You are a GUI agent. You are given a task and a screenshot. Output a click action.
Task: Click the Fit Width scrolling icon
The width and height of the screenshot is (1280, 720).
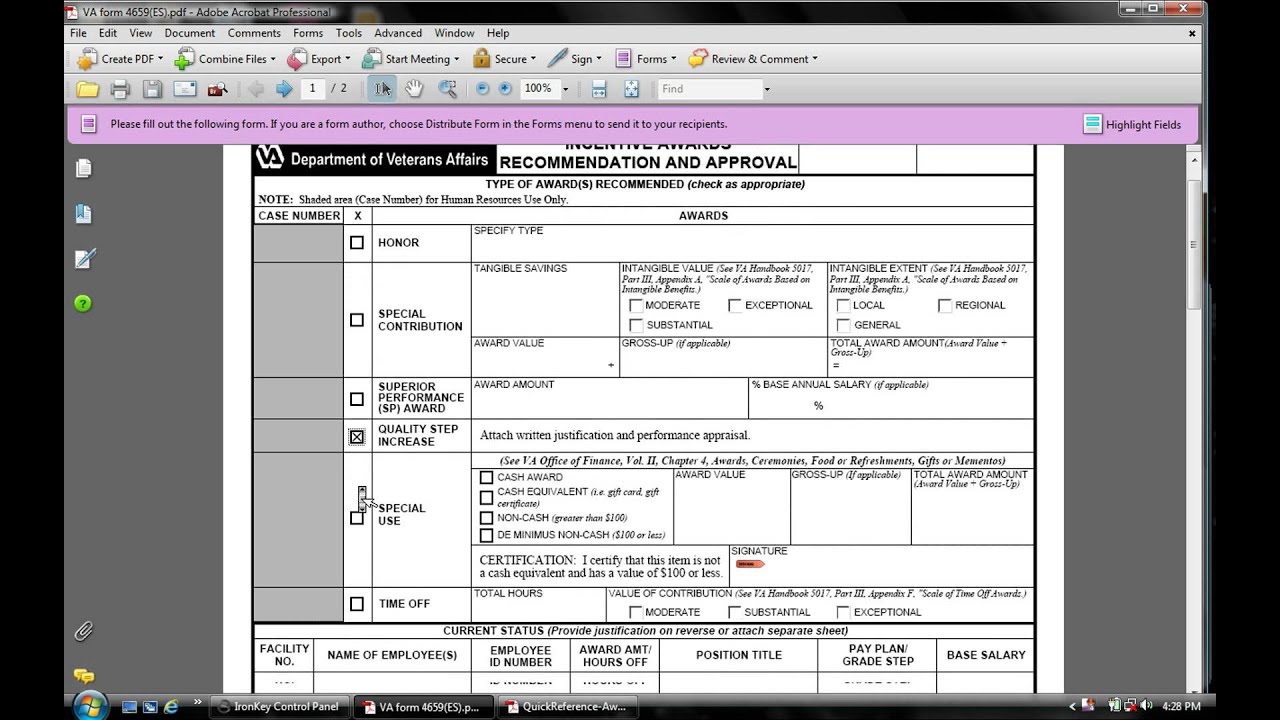599,89
